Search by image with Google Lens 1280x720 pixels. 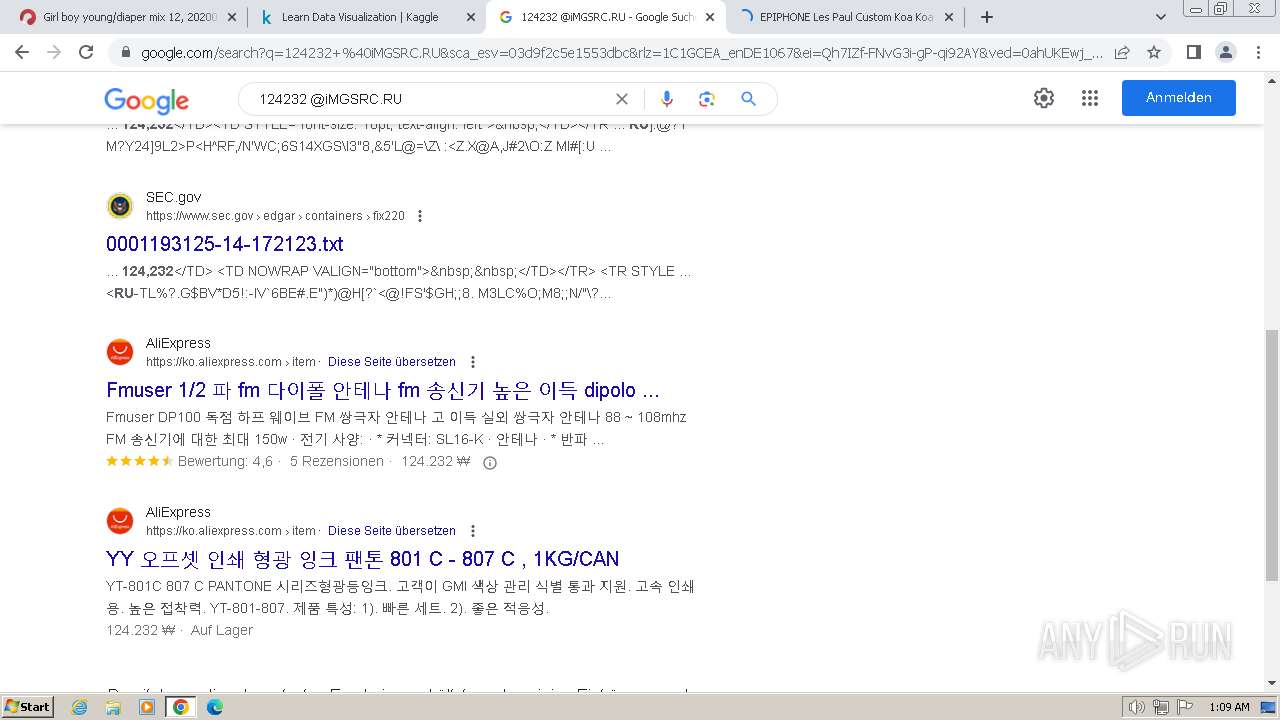click(x=707, y=99)
